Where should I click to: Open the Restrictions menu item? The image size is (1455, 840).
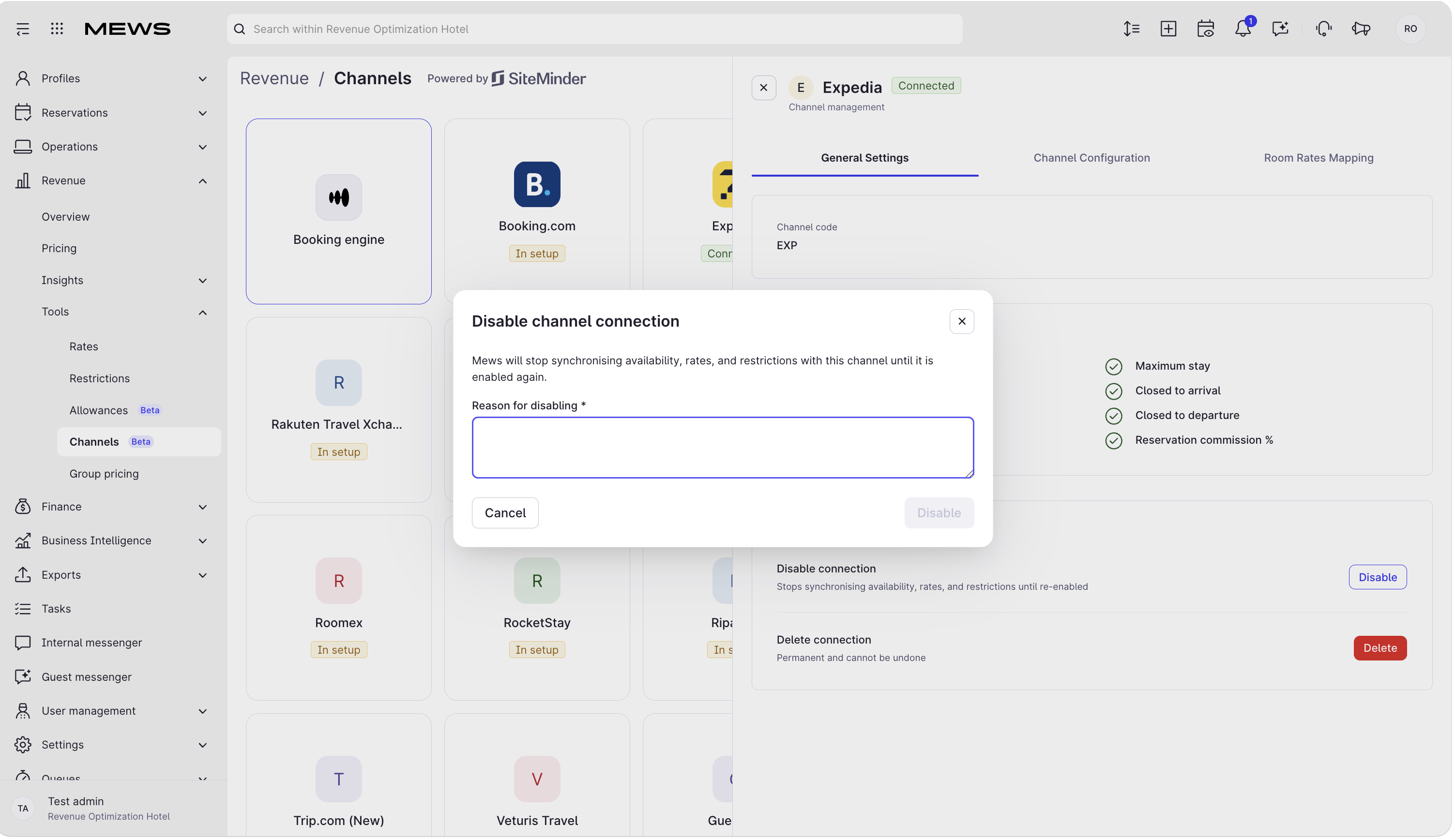point(99,378)
